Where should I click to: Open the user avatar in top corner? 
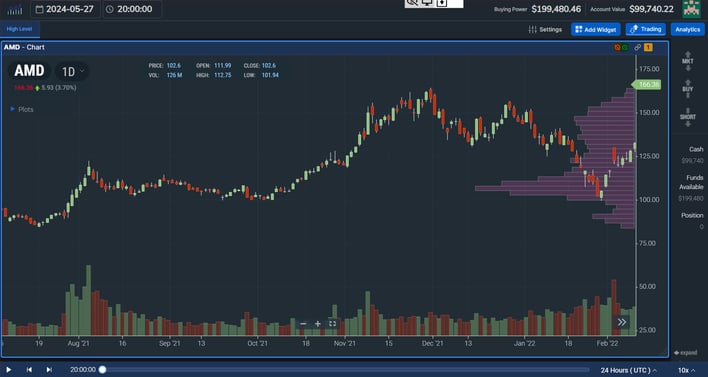[x=691, y=9]
